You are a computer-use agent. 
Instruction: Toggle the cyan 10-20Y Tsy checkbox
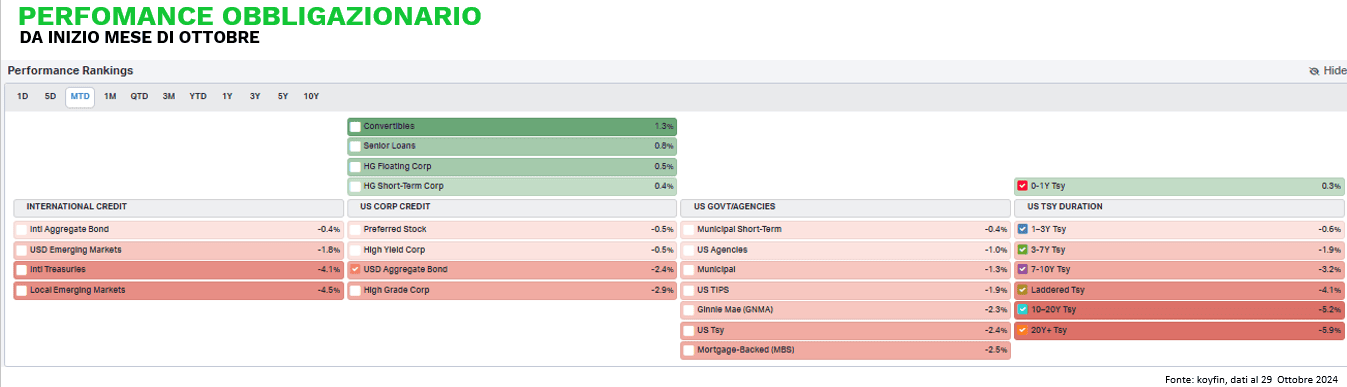[1021, 310]
